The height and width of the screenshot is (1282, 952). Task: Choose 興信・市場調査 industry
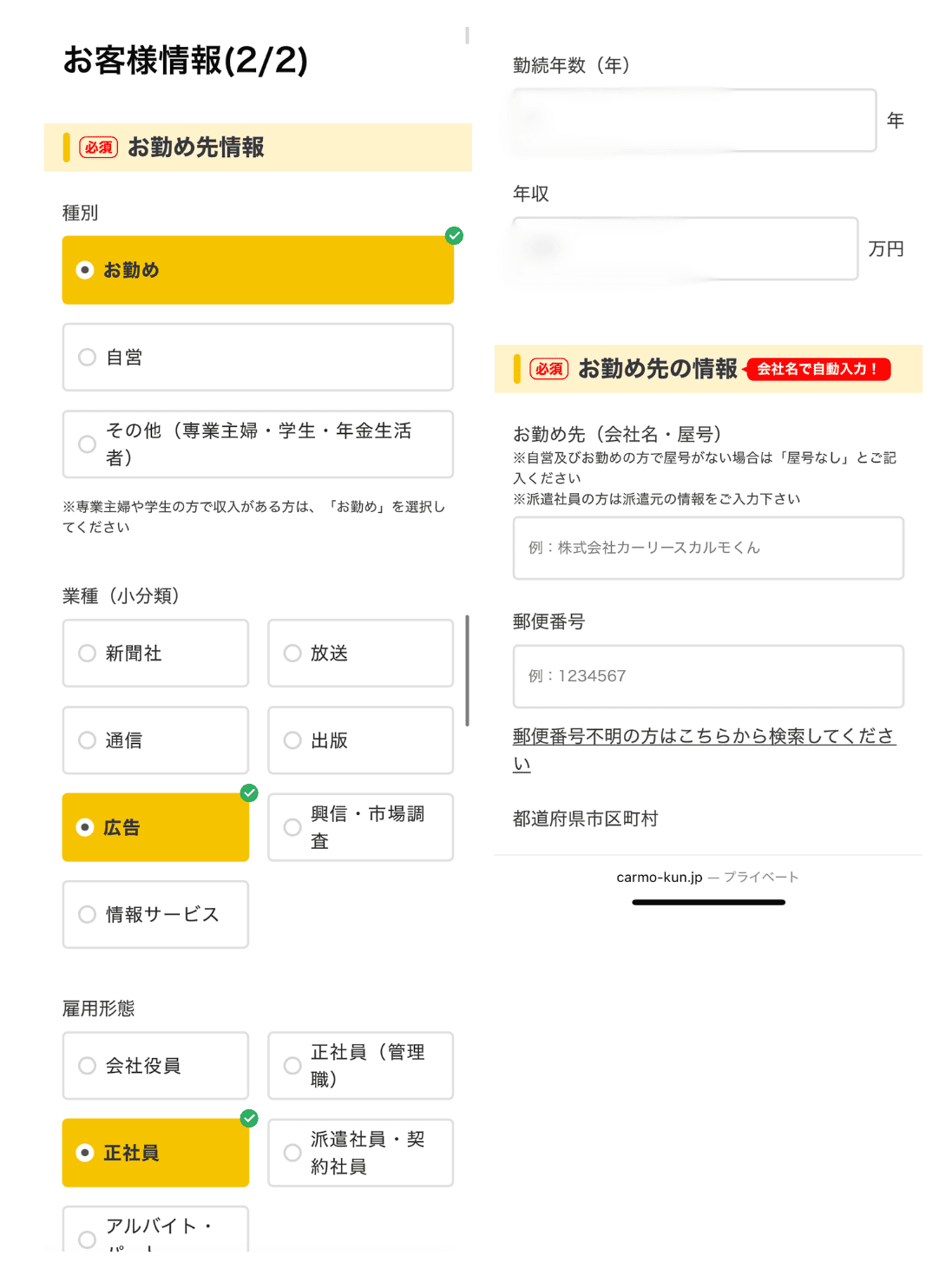point(360,827)
